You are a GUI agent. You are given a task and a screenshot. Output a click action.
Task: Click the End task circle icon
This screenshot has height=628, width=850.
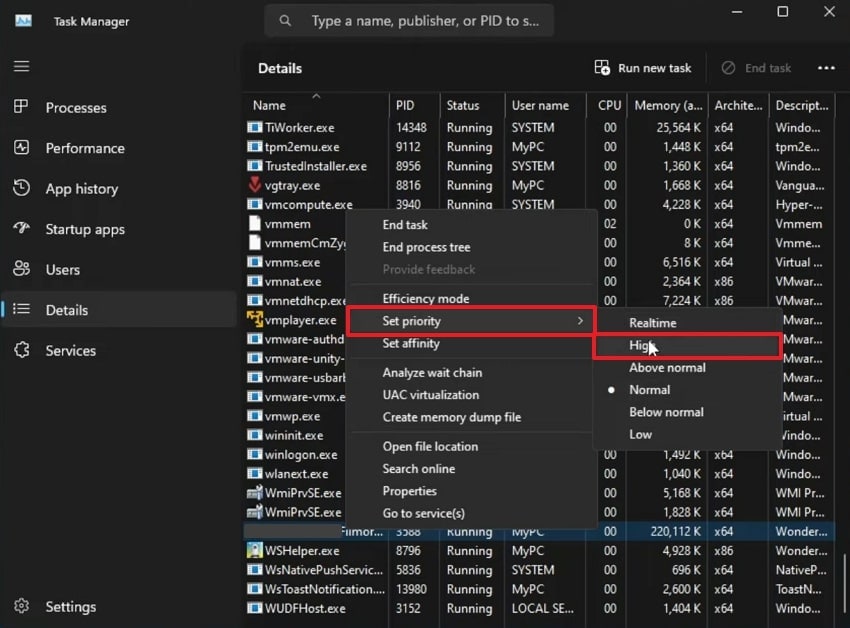(728, 68)
